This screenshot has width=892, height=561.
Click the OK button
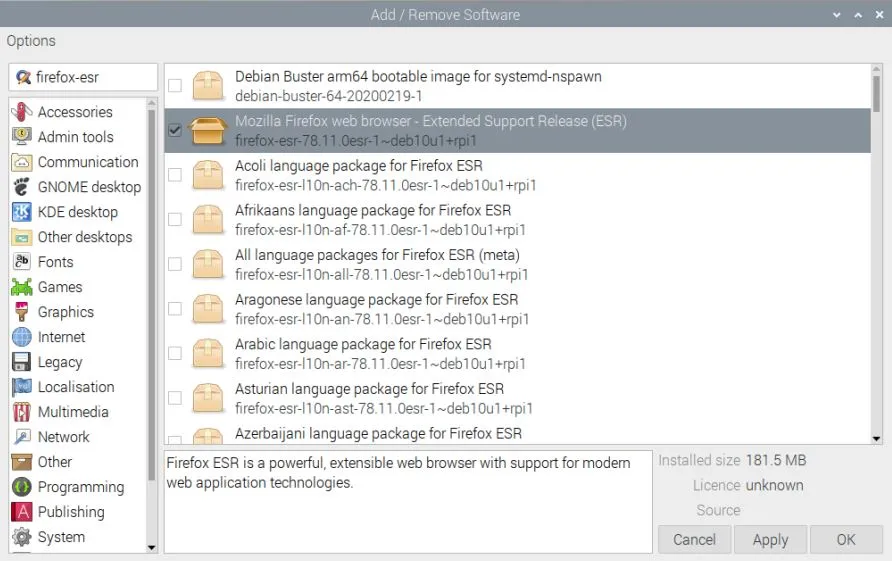coord(846,539)
